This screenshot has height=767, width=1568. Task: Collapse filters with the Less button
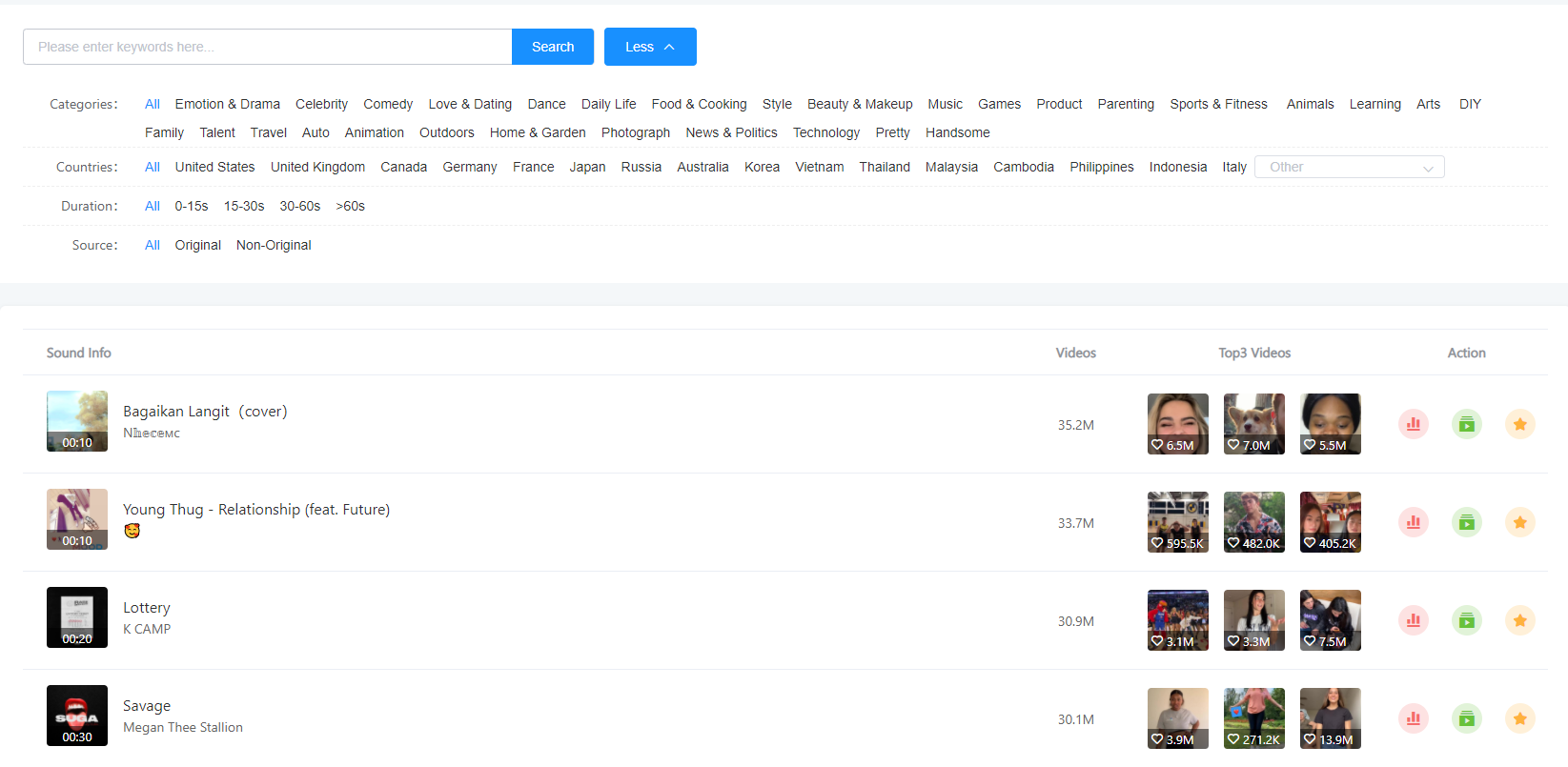[650, 47]
